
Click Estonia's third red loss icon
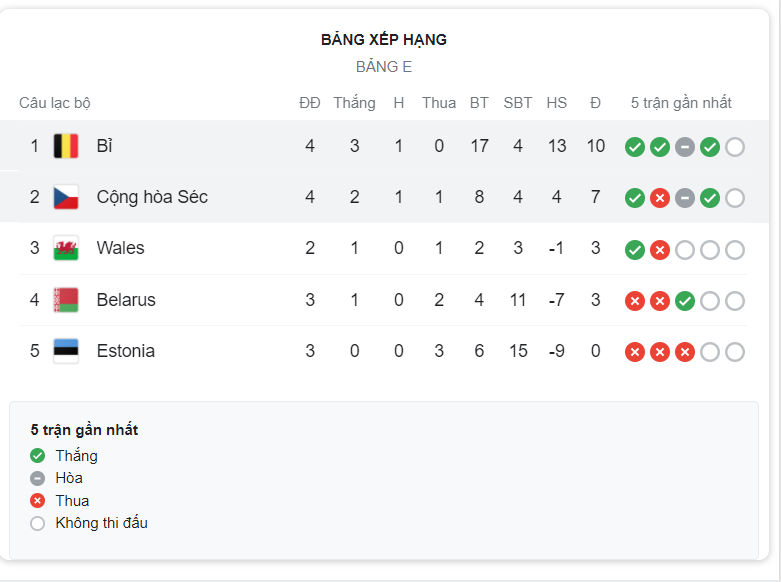685,352
